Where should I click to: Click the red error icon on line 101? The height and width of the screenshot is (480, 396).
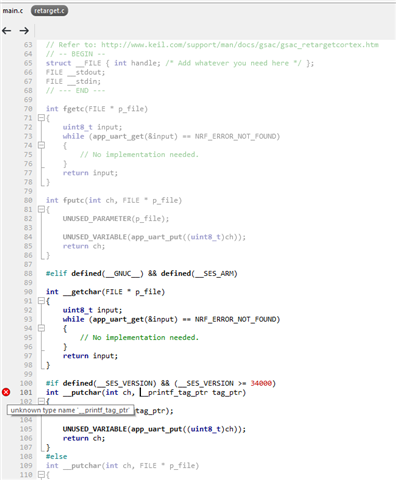tap(6, 392)
